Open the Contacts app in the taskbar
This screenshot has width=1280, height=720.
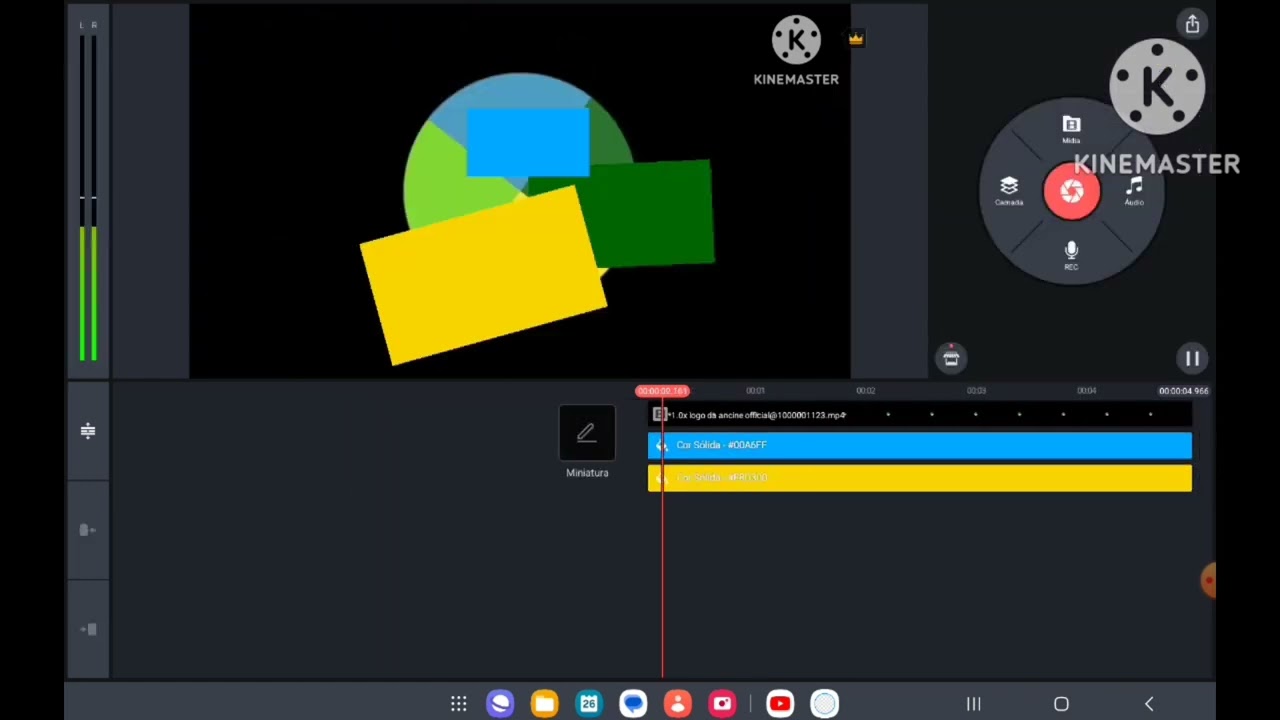677,704
